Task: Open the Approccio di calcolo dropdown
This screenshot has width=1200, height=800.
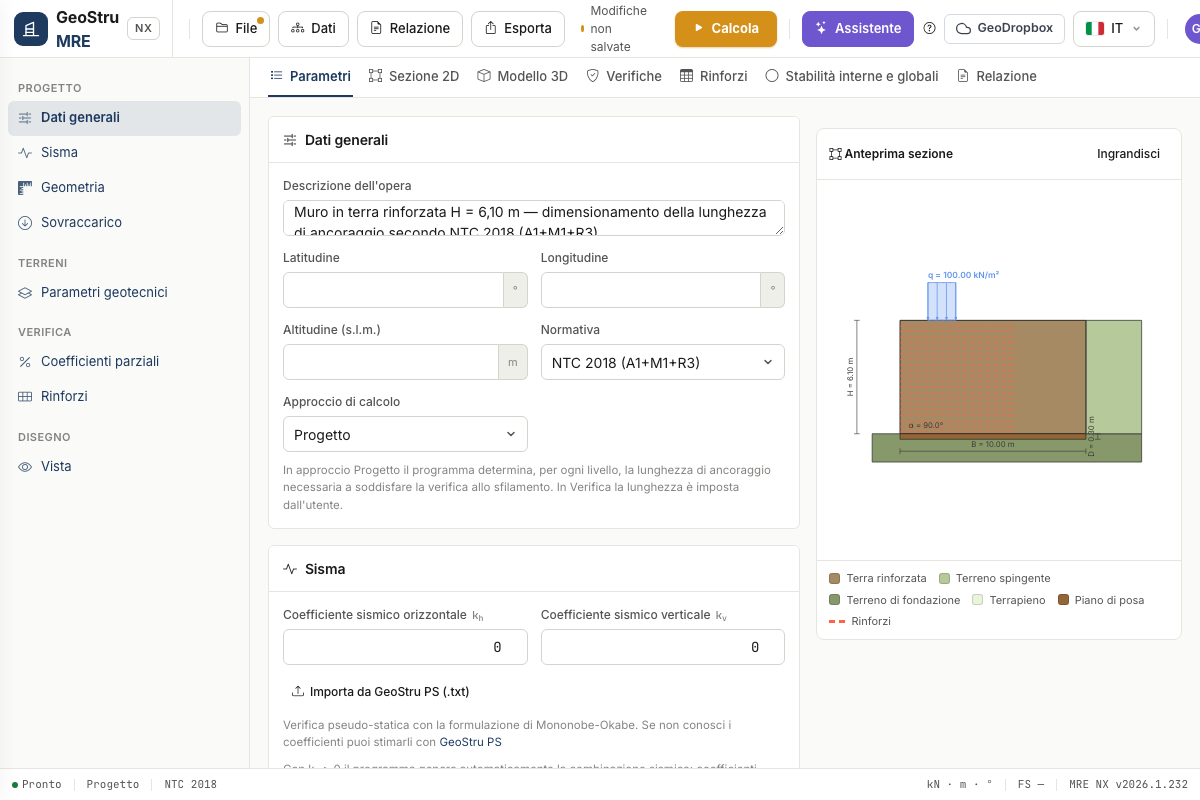Action: coord(405,434)
